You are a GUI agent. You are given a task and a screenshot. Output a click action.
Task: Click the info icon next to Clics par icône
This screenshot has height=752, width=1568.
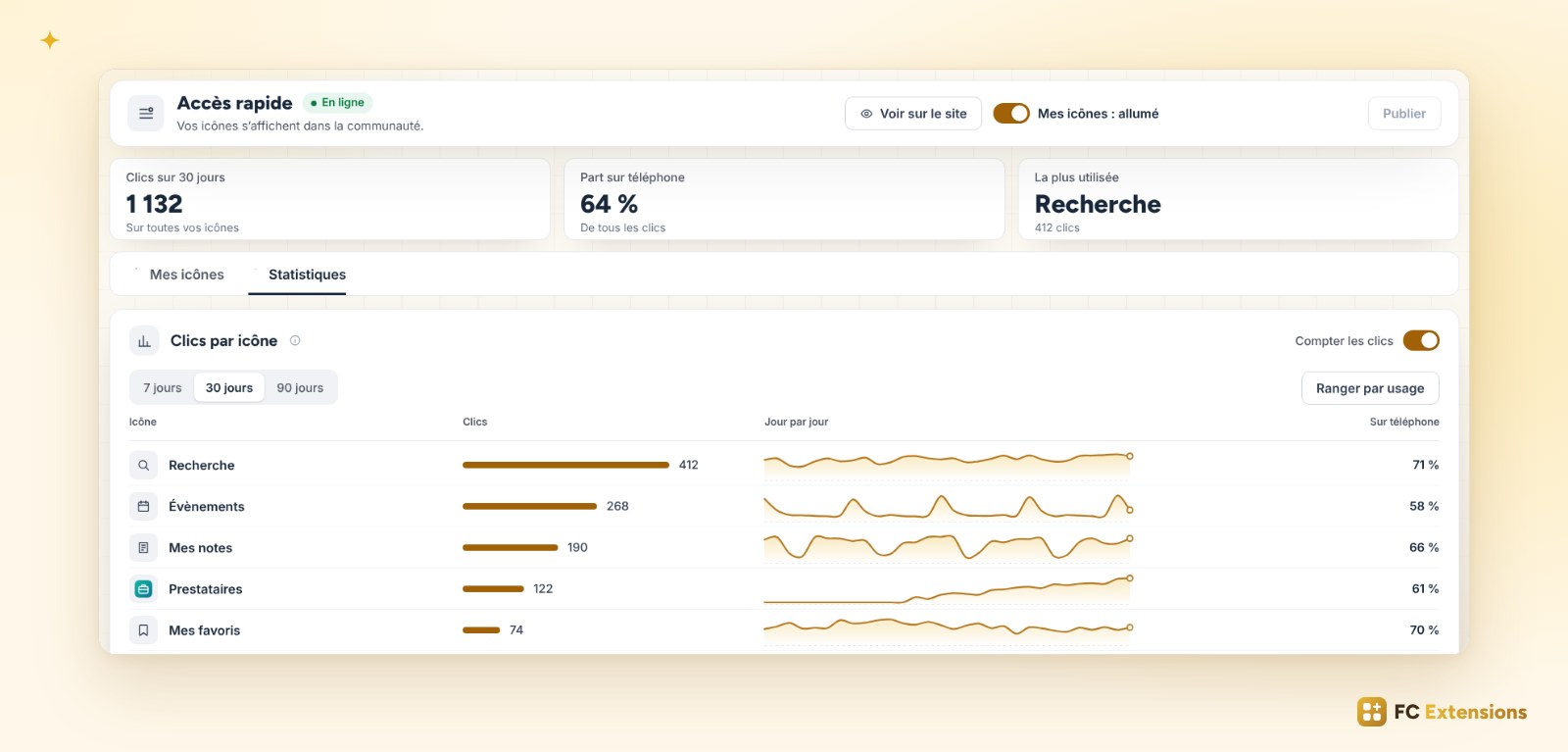[295, 340]
